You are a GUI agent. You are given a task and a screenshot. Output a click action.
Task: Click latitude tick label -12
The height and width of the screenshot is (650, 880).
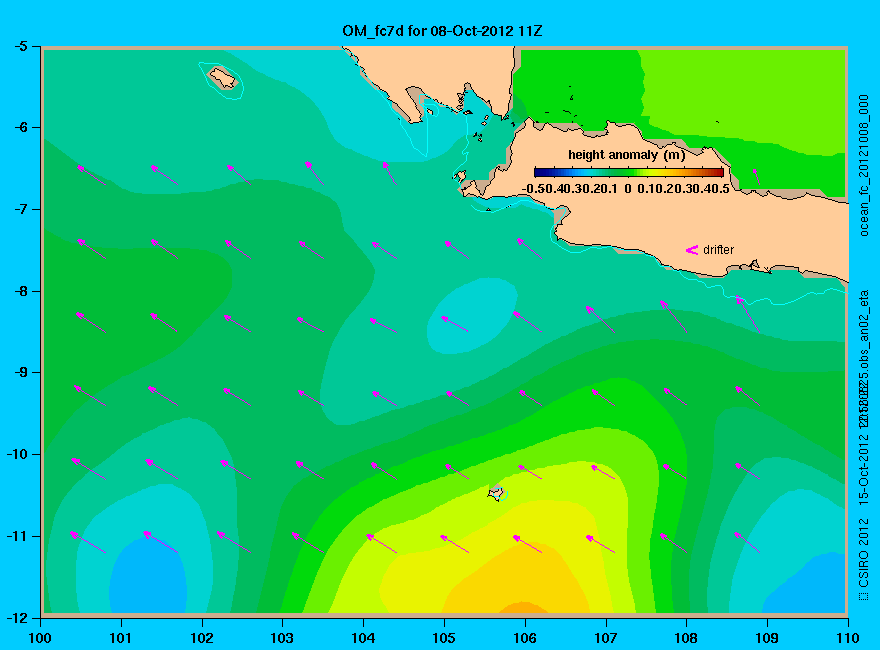point(17,617)
